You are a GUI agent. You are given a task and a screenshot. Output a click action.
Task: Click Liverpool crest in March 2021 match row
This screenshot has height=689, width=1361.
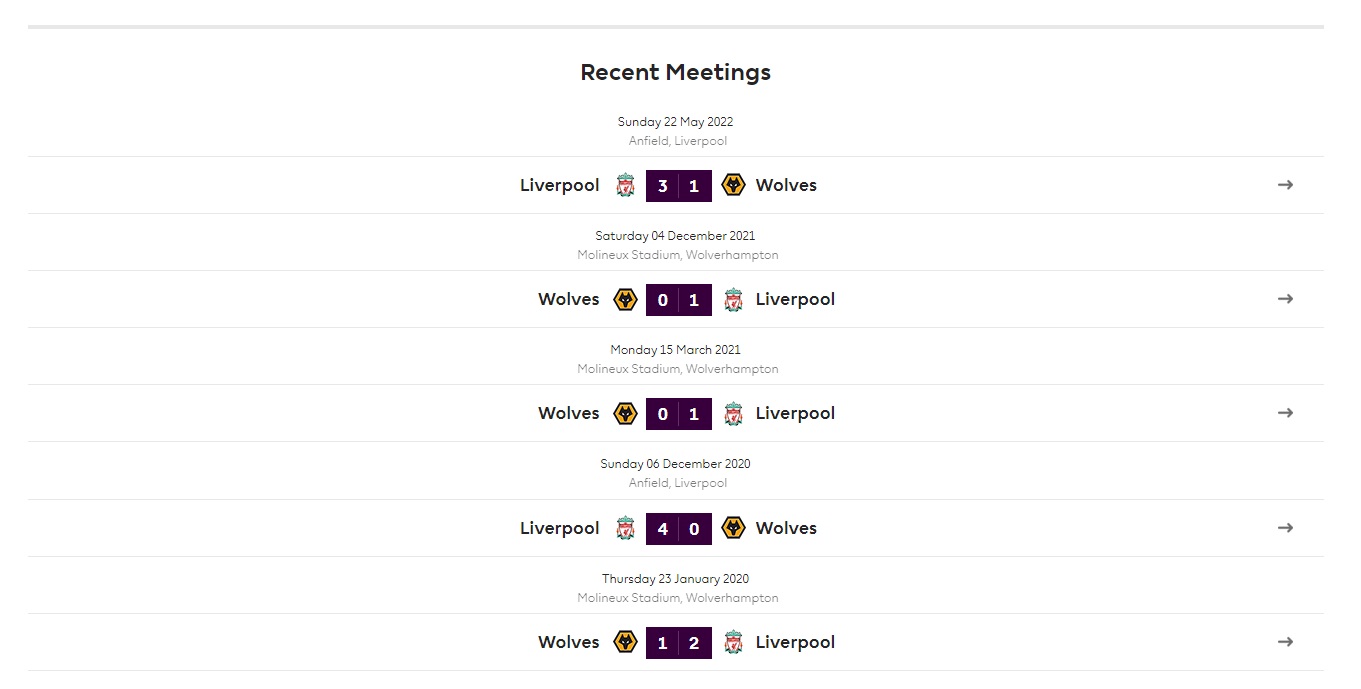[733, 413]
